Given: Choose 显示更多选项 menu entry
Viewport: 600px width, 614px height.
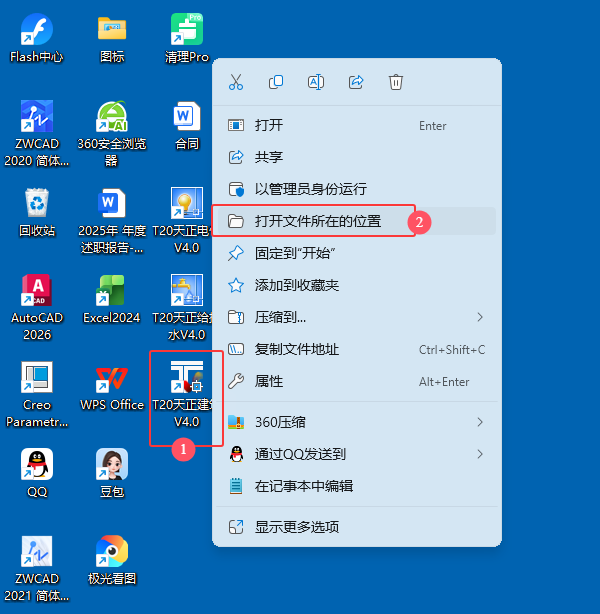Looking at the screenshot, I should click(357, 527).
